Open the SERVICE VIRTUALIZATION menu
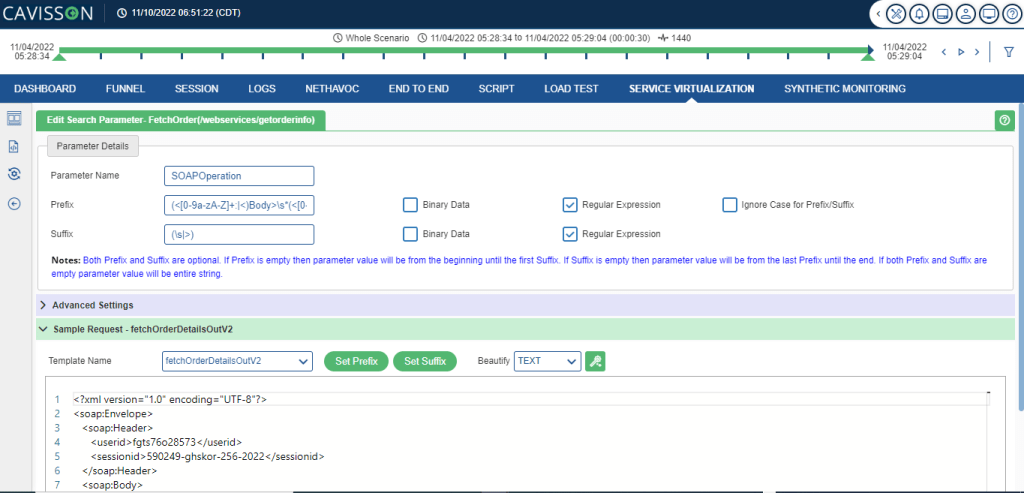Image resolution: width=1024 pixels, height=493 pixels. (x=692, y=89)
